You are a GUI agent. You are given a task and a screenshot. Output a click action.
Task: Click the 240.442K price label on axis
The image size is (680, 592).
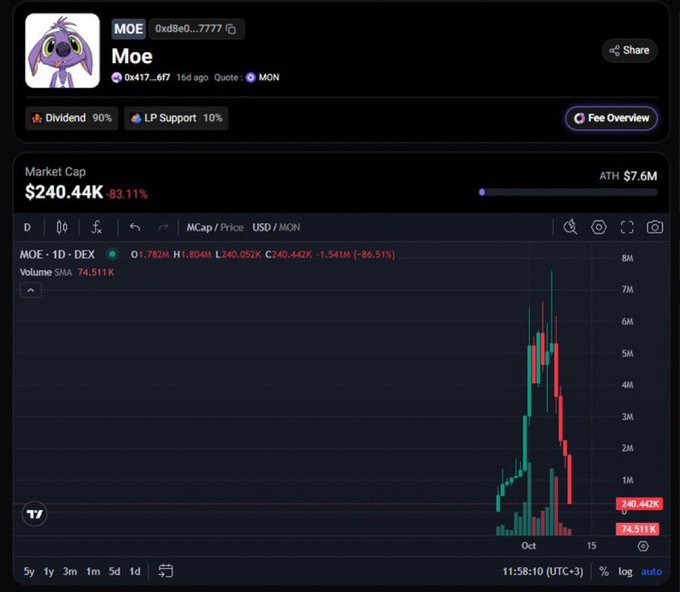click(x=639, y=504)
